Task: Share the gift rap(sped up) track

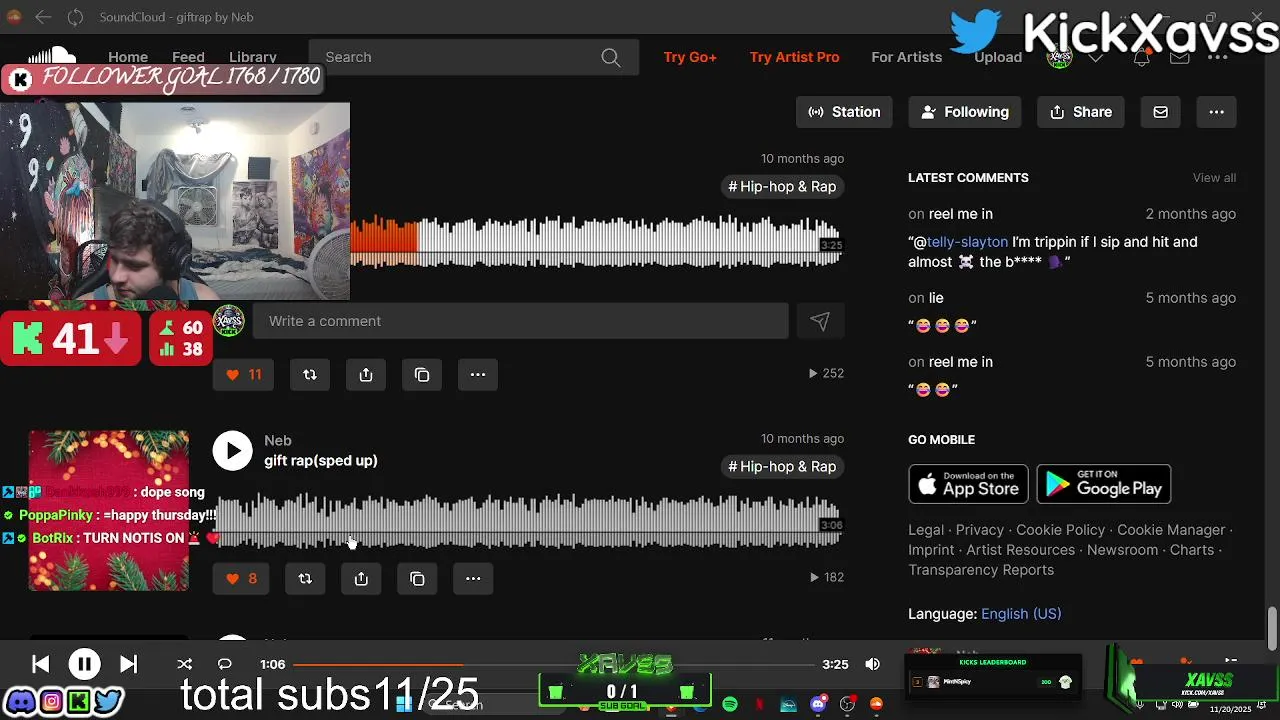Action: click(361, 578)
